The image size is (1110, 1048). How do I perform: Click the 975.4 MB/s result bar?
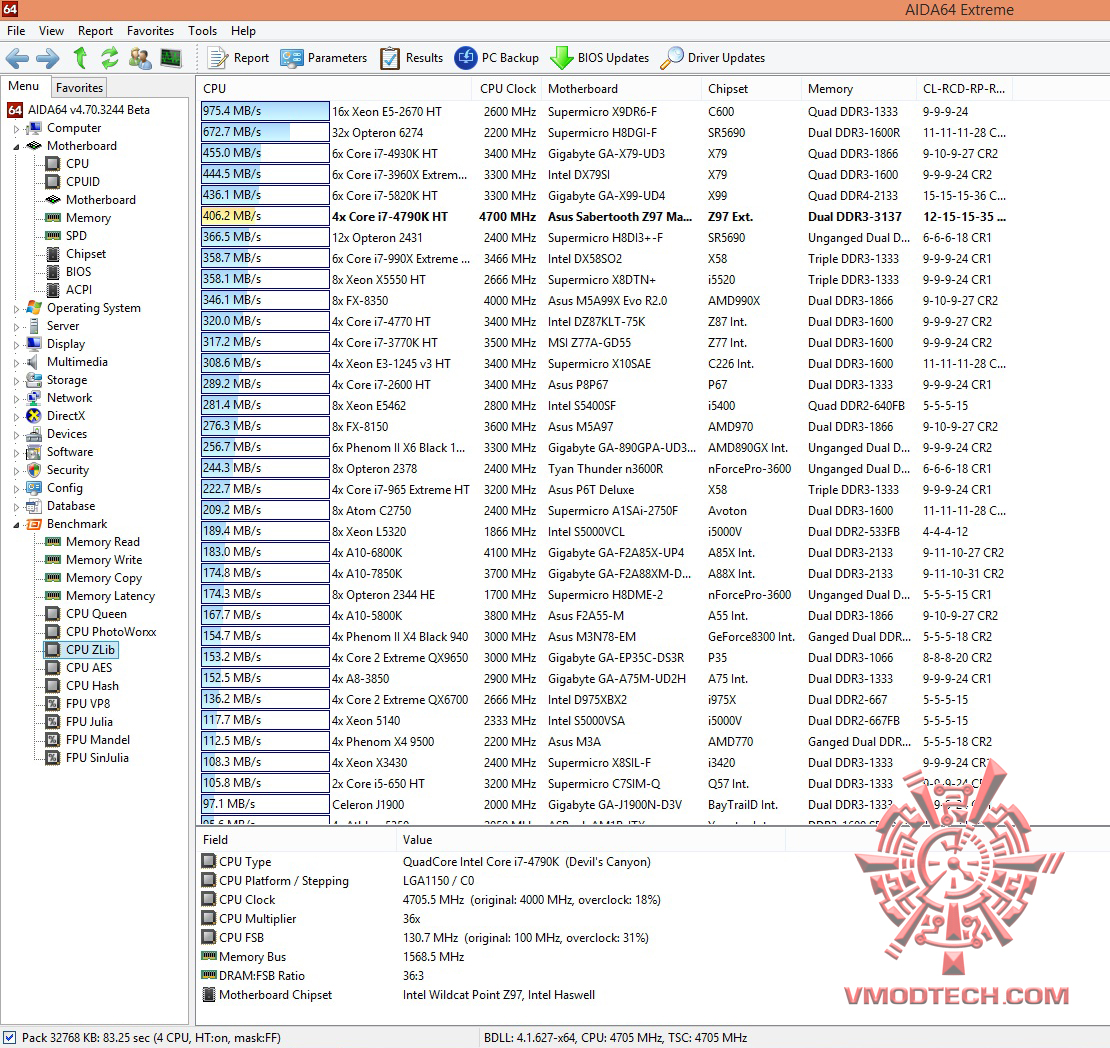tap(265, 111)
